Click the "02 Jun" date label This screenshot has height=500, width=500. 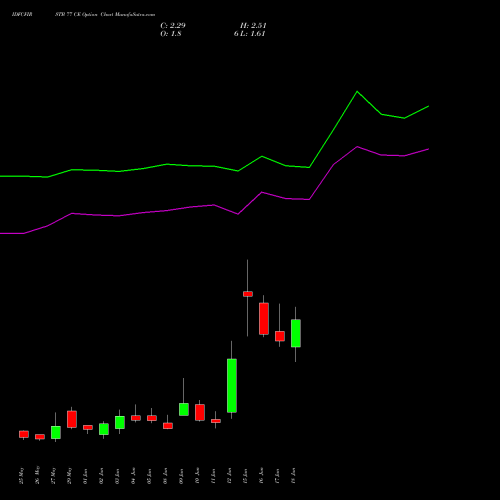coord(102,476)
